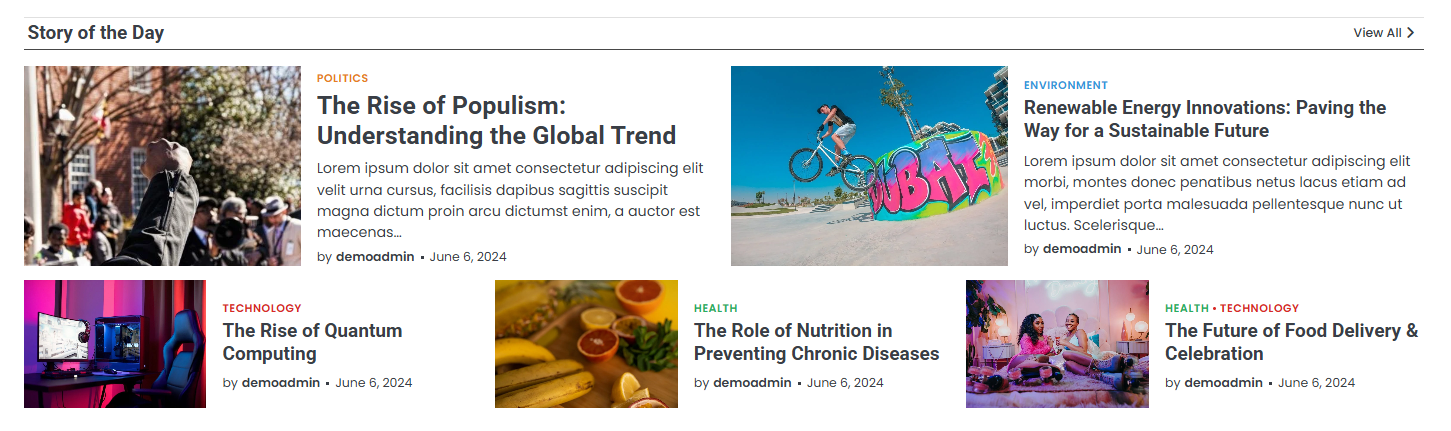The height and width of the screenshot is (431, 1451).
Task: Select the green Health tag above Nutrition article
Action: (x=716, y=308)
